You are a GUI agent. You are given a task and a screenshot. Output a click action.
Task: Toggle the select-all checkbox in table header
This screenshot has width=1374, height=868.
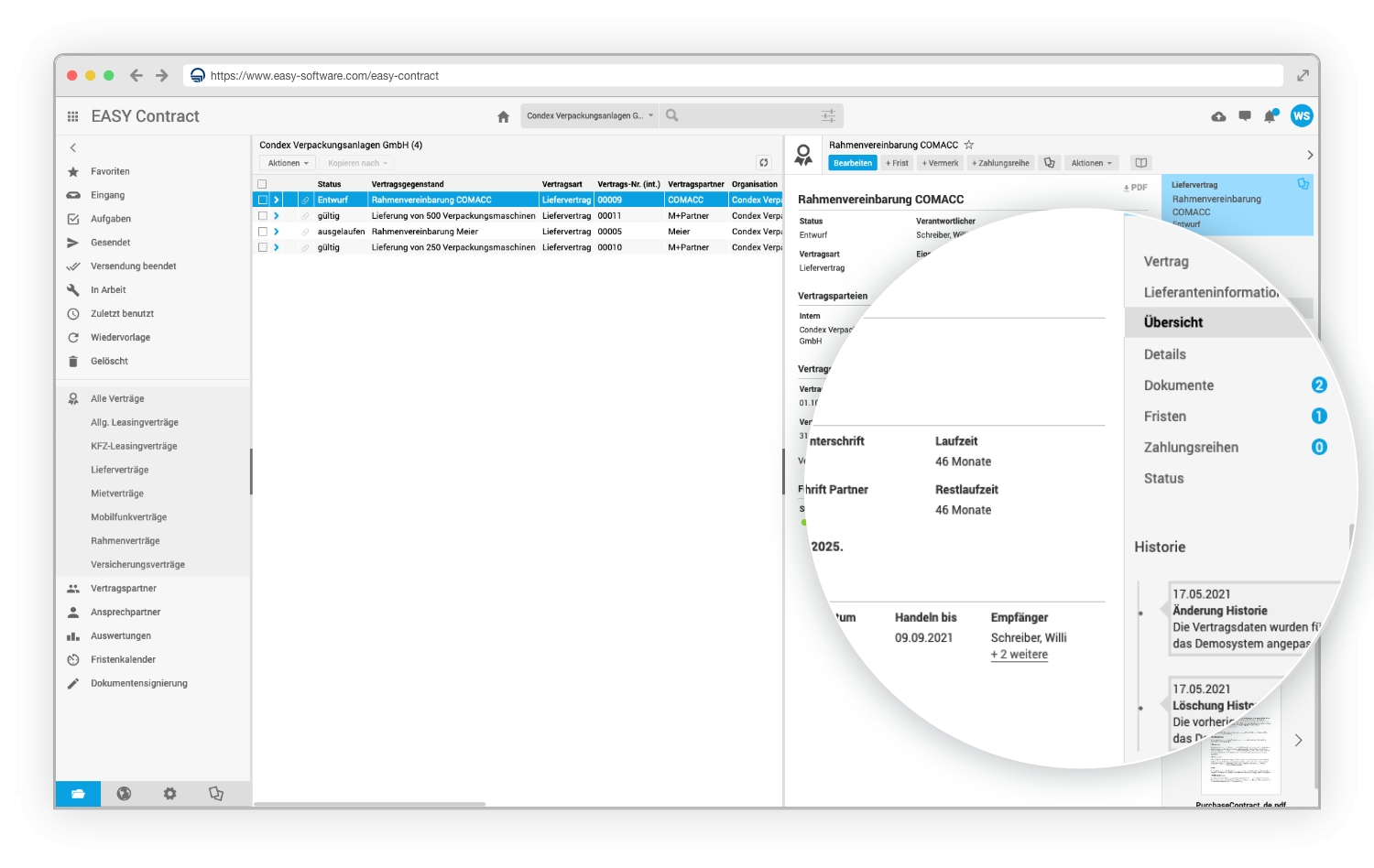point(262,184)
